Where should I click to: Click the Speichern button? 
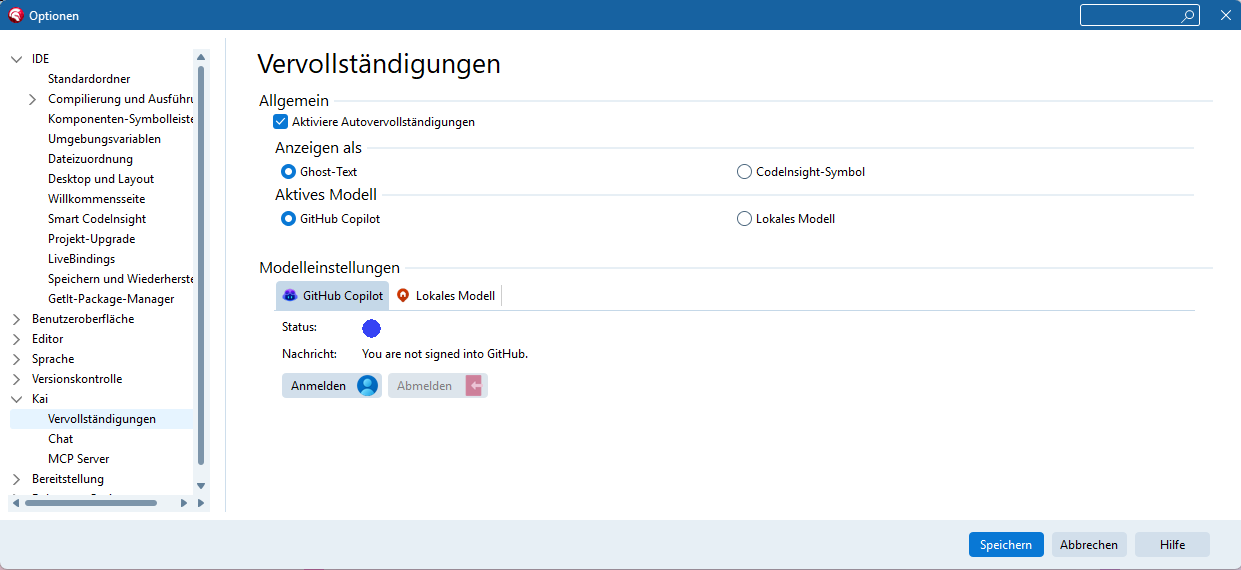pos(1006,545)
